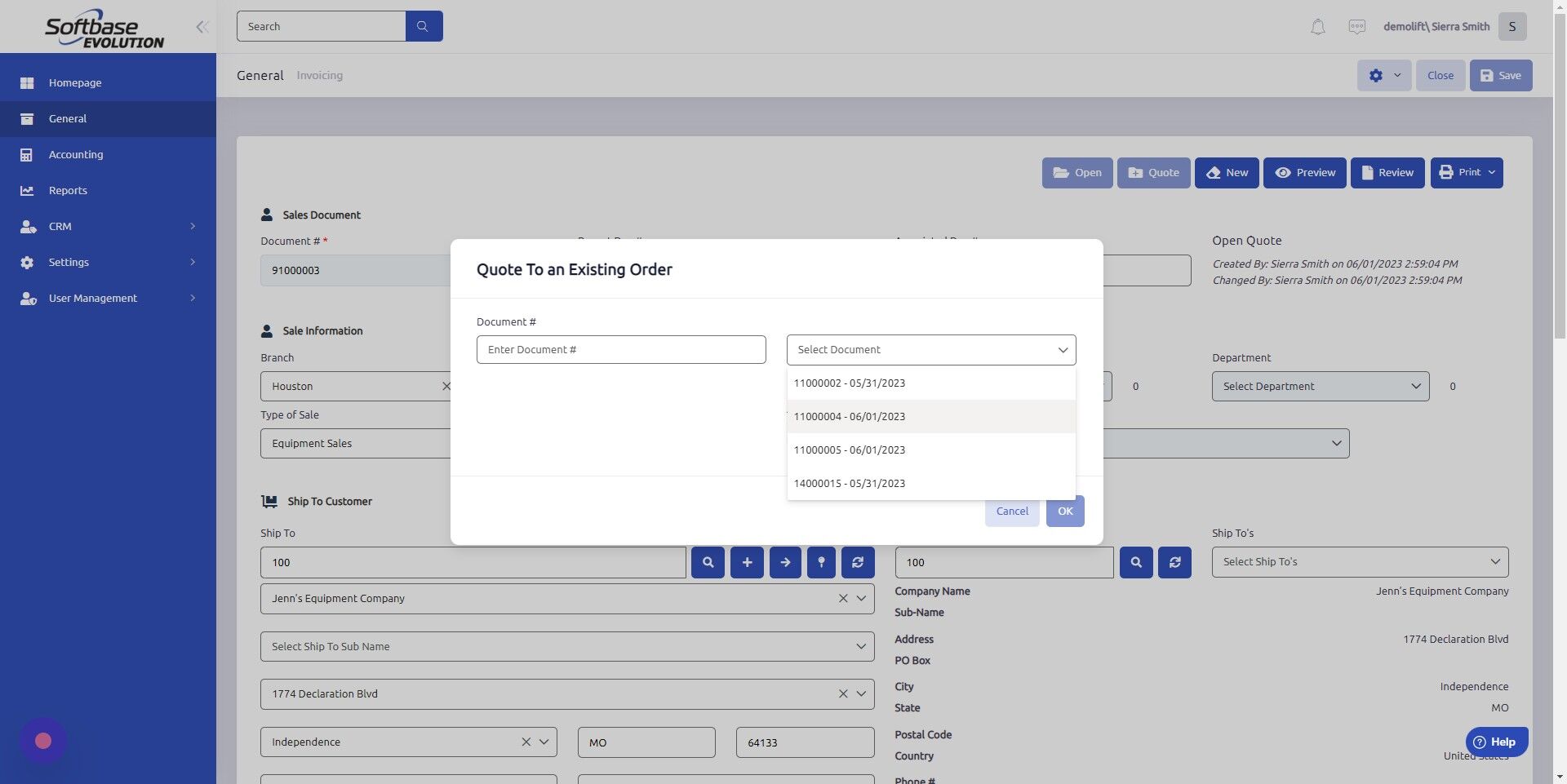Collapse the left navigation sidebar
The image size is (1567, 784).
click(202, 26)
